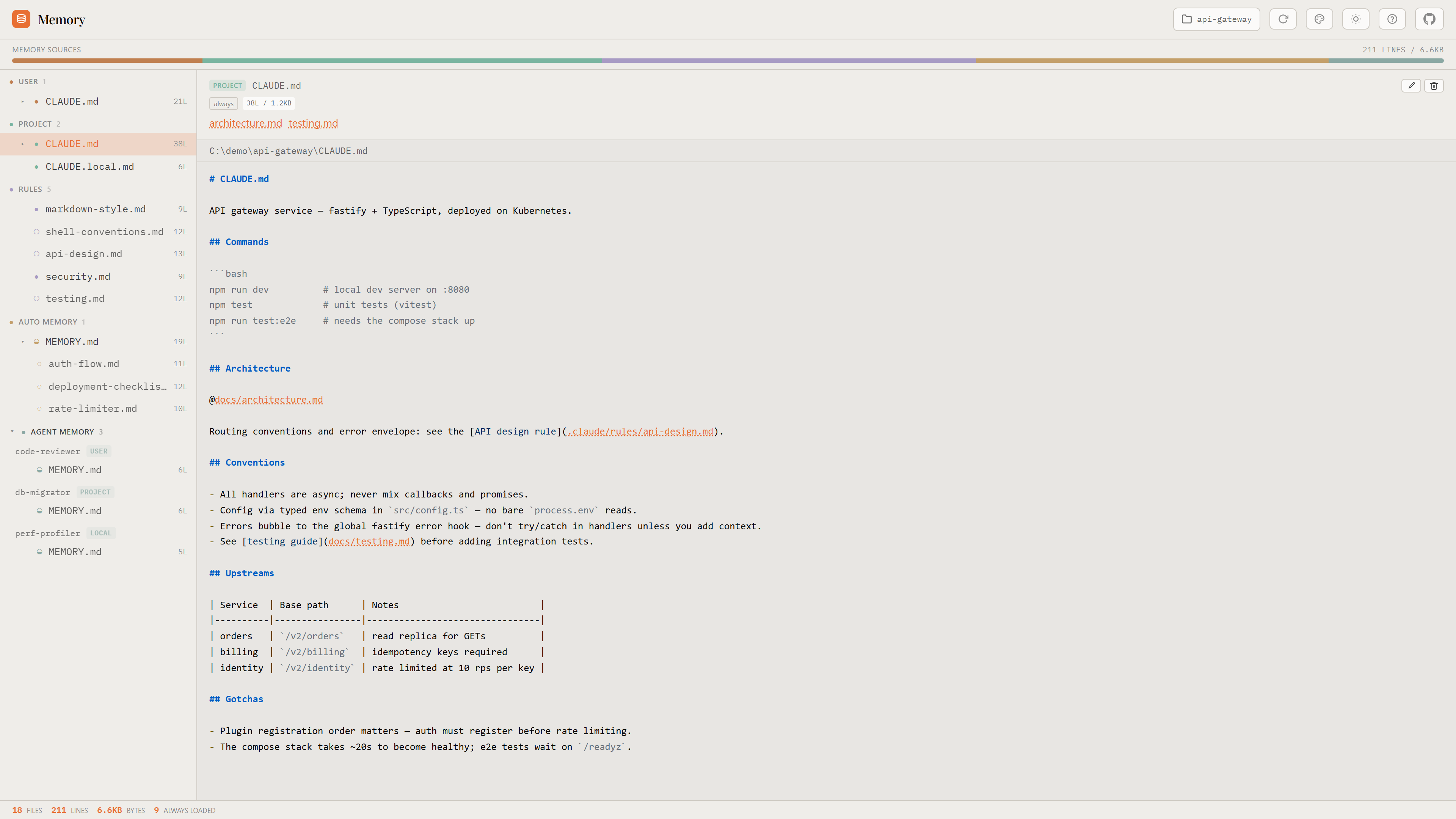Select user CLAUDE.md with 21 lines
Screen dimensions: 1456x819
click(98, 102)
